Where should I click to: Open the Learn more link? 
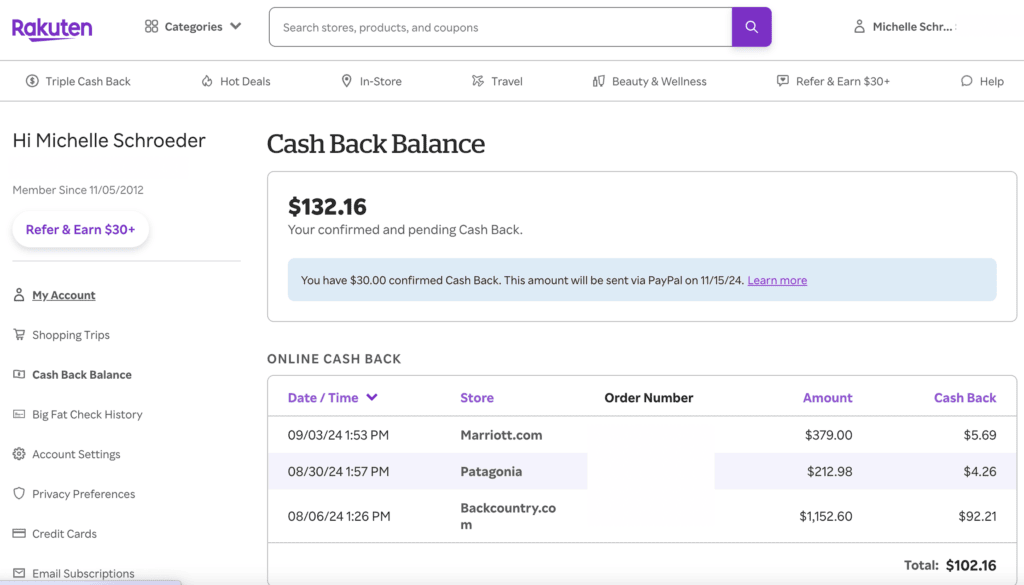tap(777, 280)
